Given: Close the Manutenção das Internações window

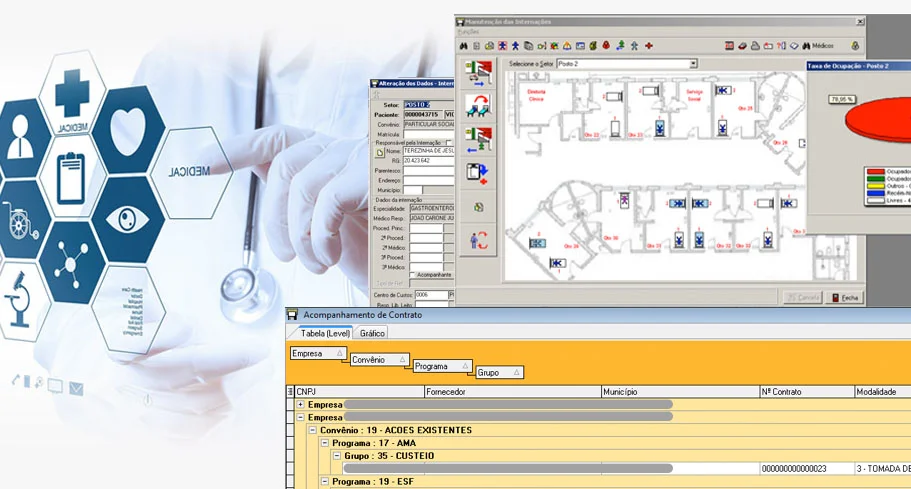Looking at the screenshot, I should 860,21.
